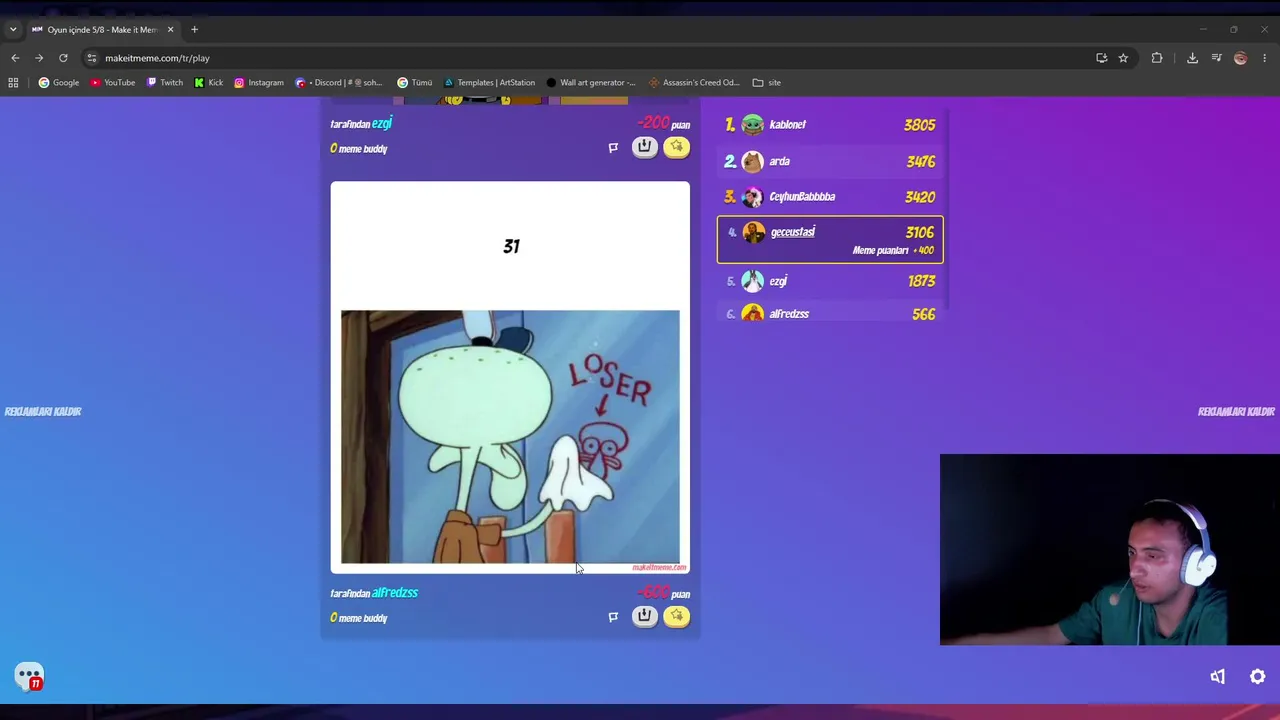Image resolution: width=1280 pixels, height=720 pixels.
Task: Select arda in the leaderboard
Action: click(x=830, y=161)
